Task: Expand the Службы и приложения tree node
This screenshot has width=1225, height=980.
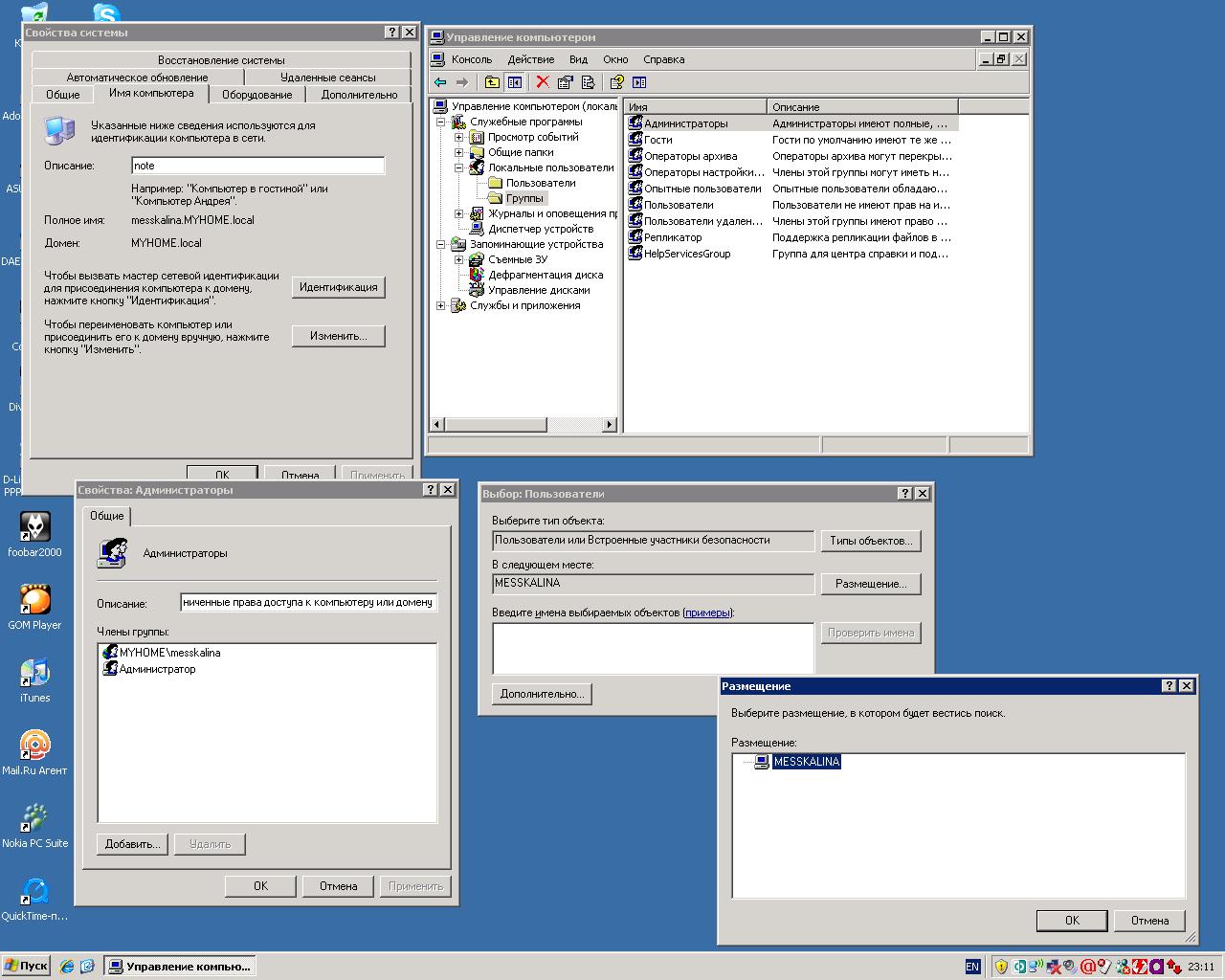Action: (x=441, y=305)
